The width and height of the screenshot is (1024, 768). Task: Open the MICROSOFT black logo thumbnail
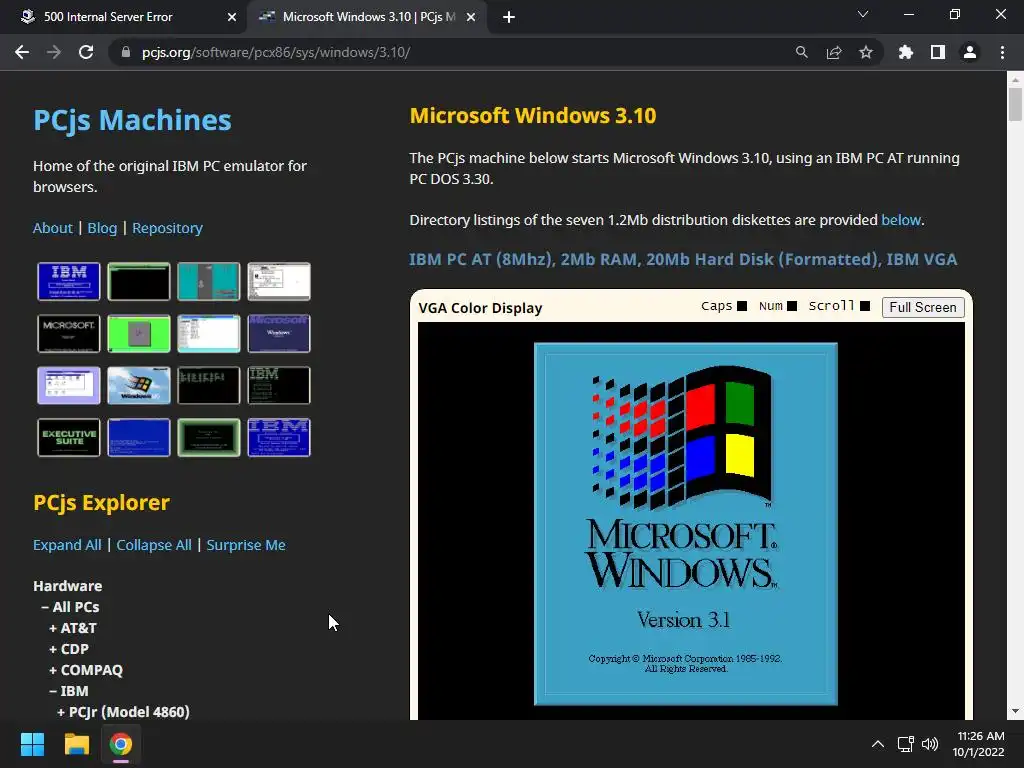tap(69, 334)
